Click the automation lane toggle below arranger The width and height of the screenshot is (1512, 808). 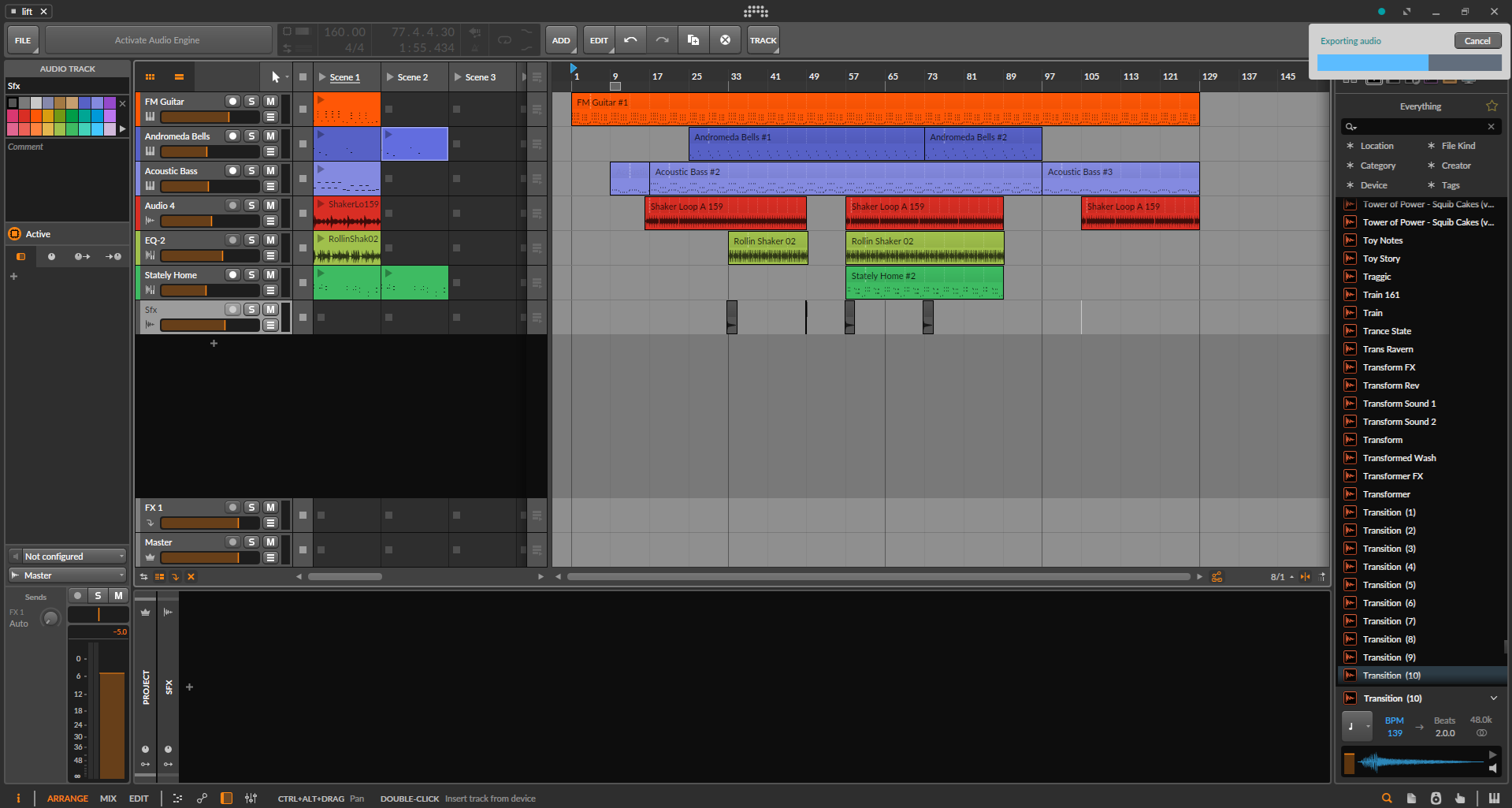coord(1217,577)
